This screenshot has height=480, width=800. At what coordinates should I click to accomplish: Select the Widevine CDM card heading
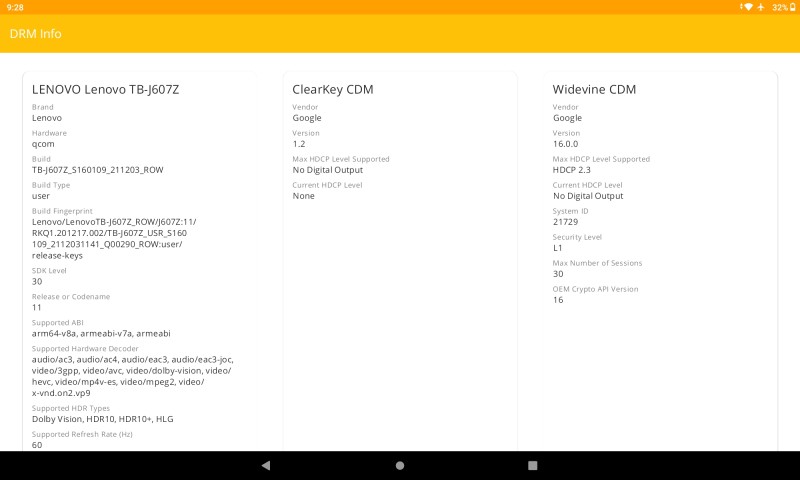594,89
